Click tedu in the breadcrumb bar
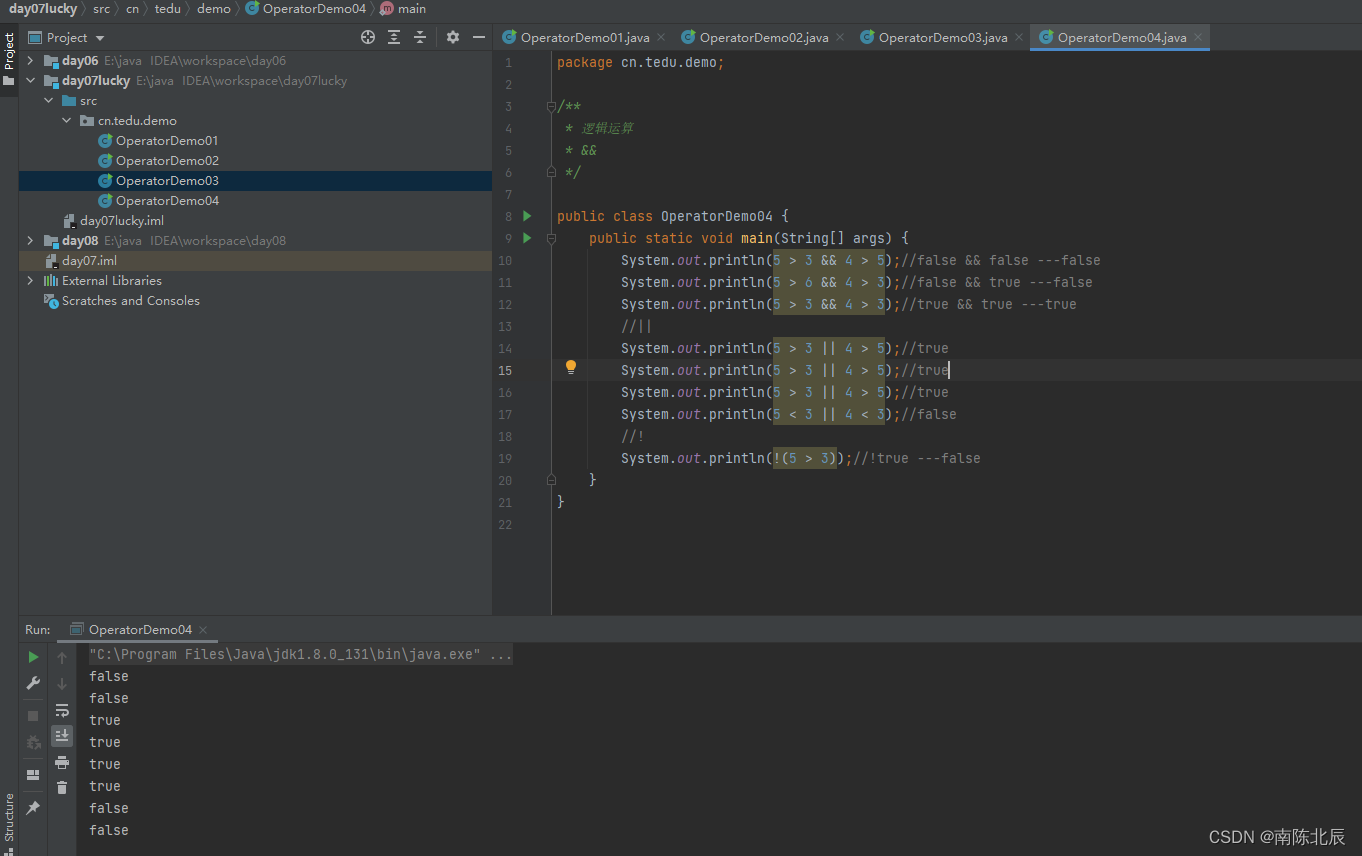The height and width of the screenshot is (856, 1362). click(x=168, y=9)
